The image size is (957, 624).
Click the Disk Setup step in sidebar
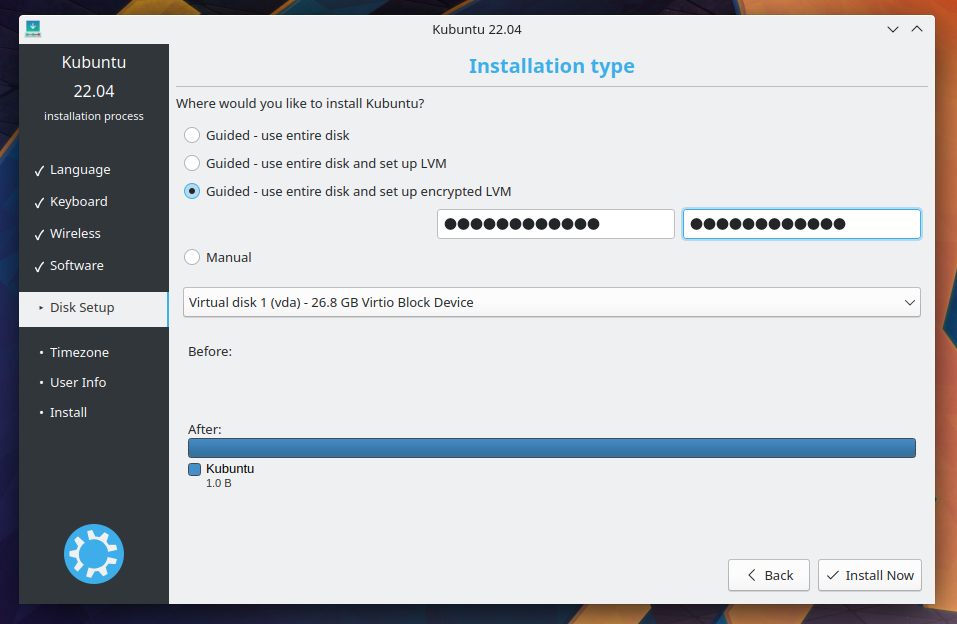[x=93, y=308]
